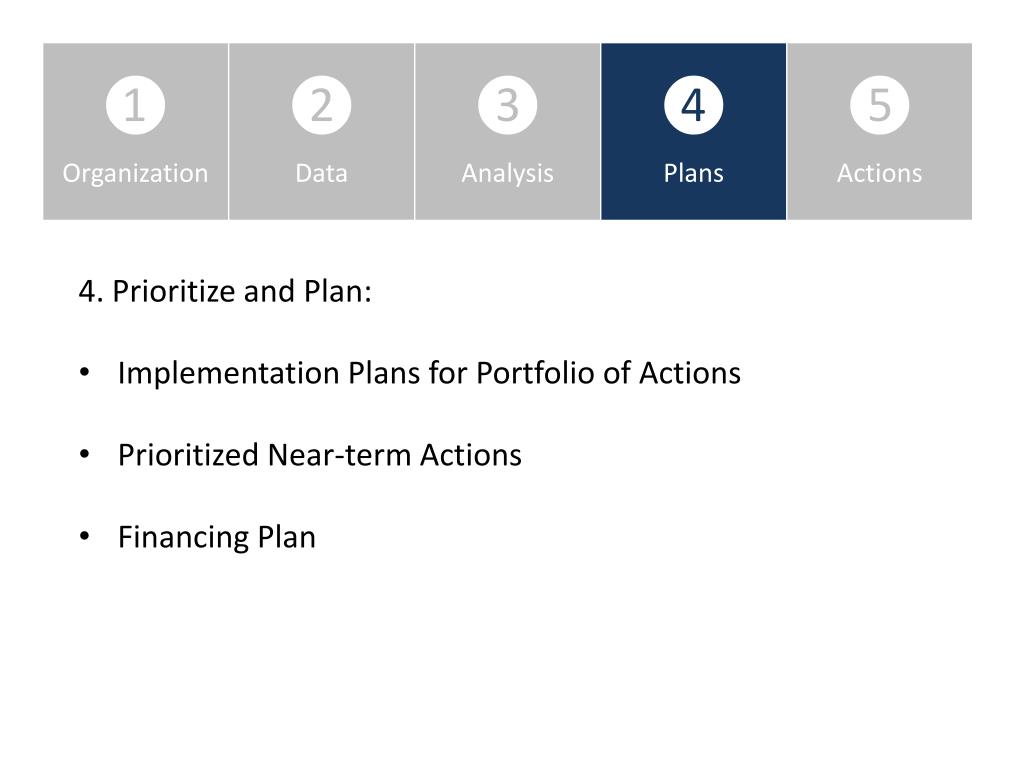The width and height of the screenshot is (1024, 768).
Task: Click the bullet before Financing Plan
Action: tap(84, 536)
